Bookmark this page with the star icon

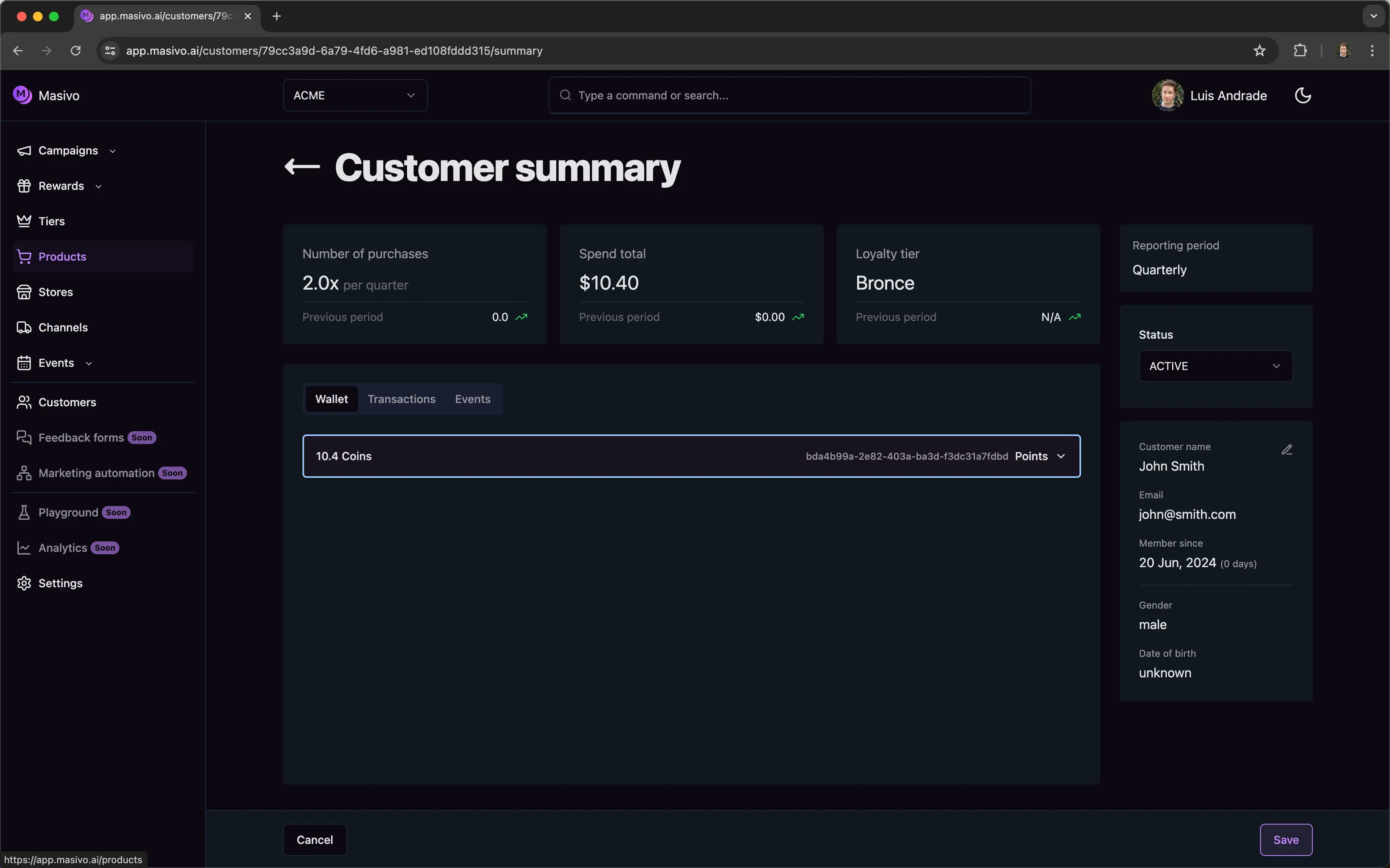click(x=1259, y=51)
